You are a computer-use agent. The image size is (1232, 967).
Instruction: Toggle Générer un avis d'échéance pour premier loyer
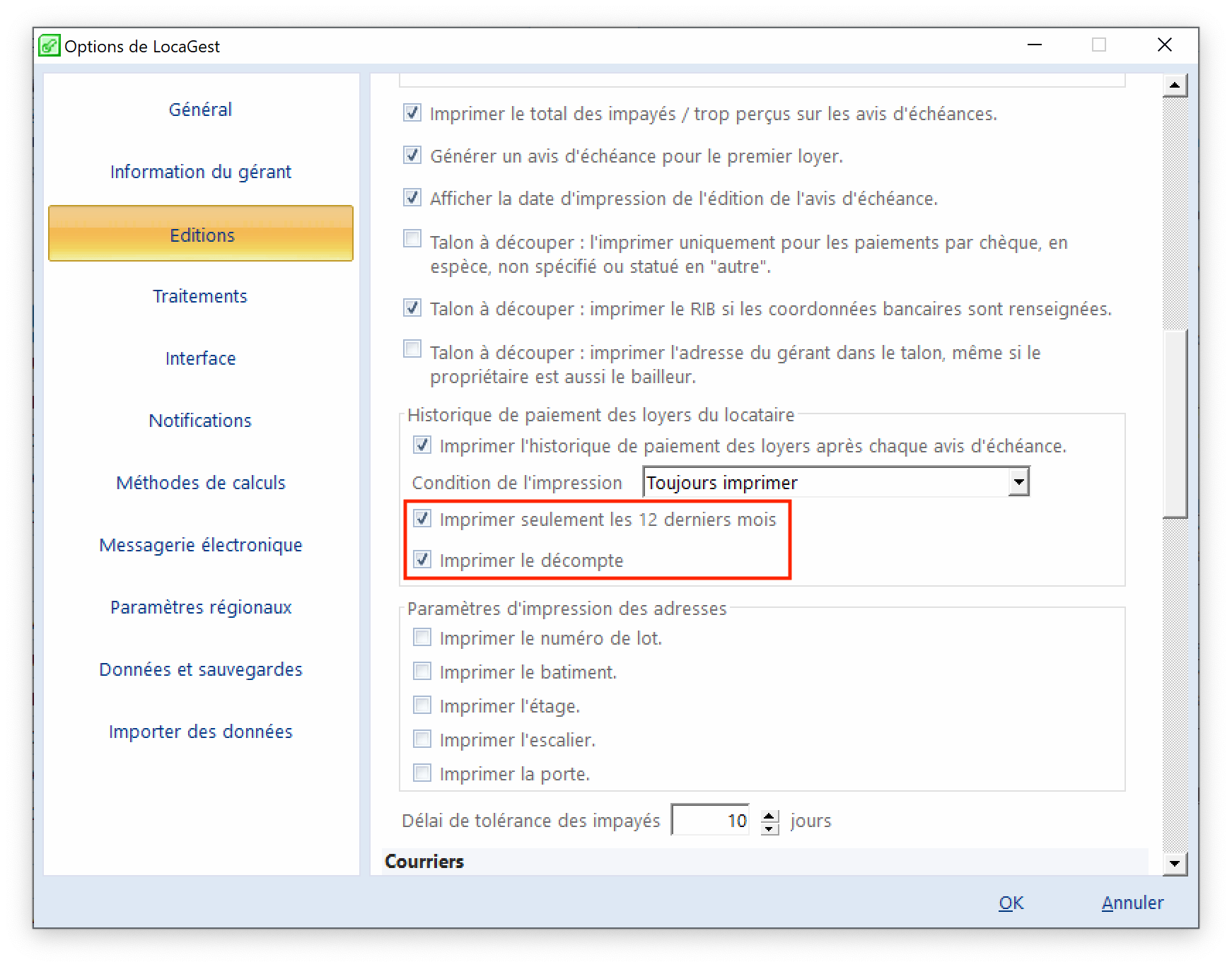(412, 155)
